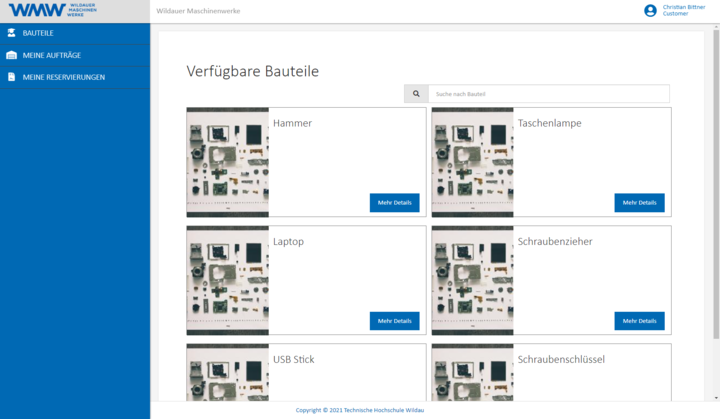Click Mehr Details for Taschenlampe
The height and width of the screenshot is (419, 720).
click(639, 203)
